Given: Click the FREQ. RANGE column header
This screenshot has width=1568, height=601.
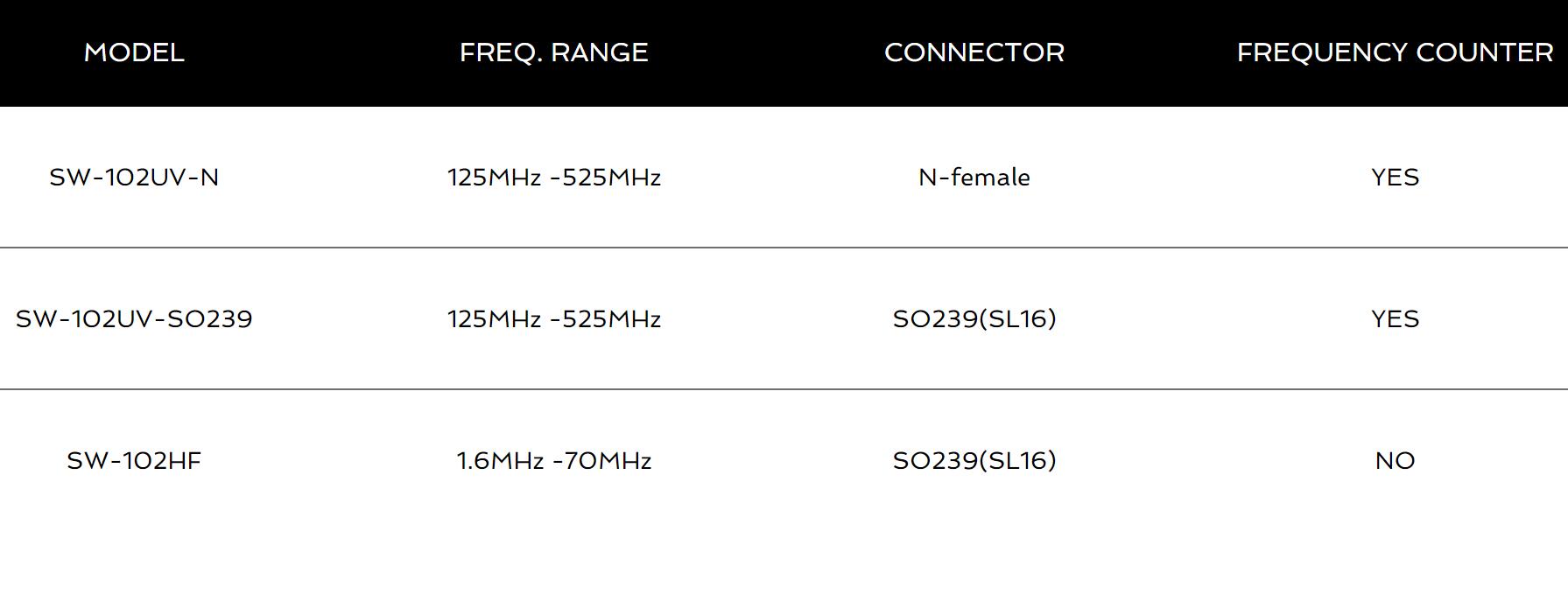Looking at the screenshot, I should tap(554, 52).
